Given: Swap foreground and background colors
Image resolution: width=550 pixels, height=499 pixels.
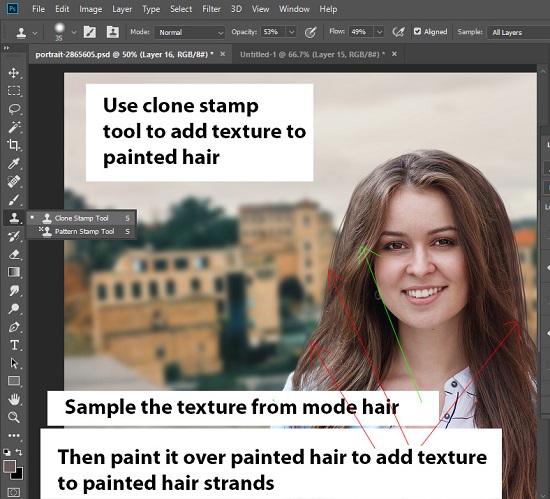Looking at the screenshot, I should pos(19,452).
